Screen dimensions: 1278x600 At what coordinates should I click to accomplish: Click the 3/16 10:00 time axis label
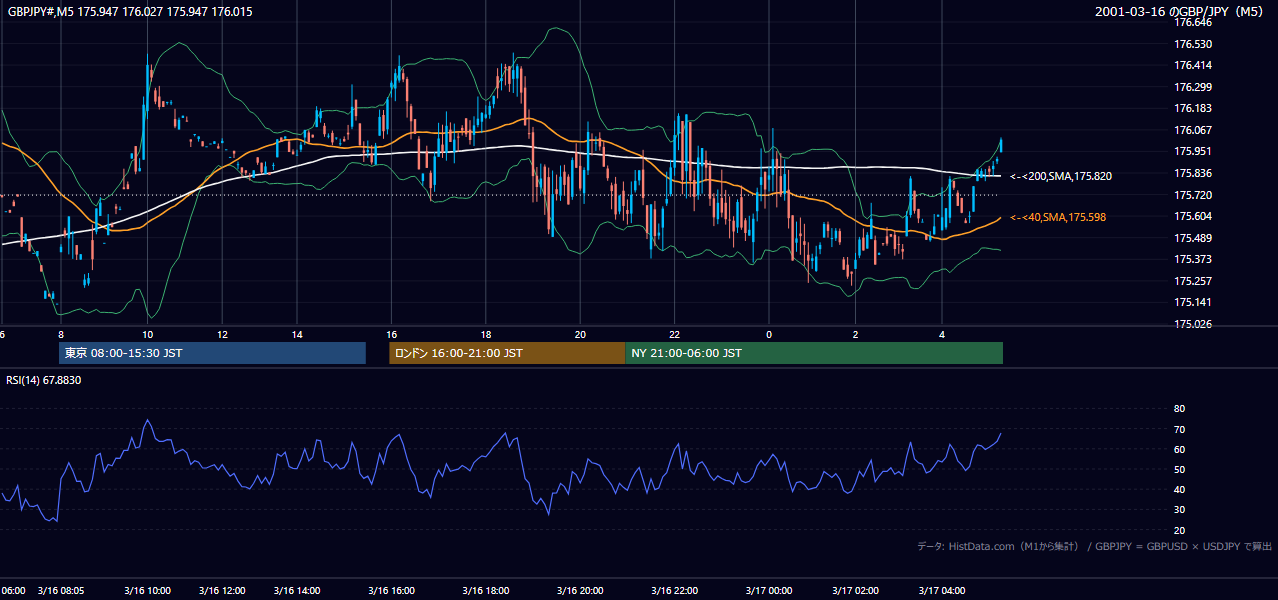click(x=146, y=591)
